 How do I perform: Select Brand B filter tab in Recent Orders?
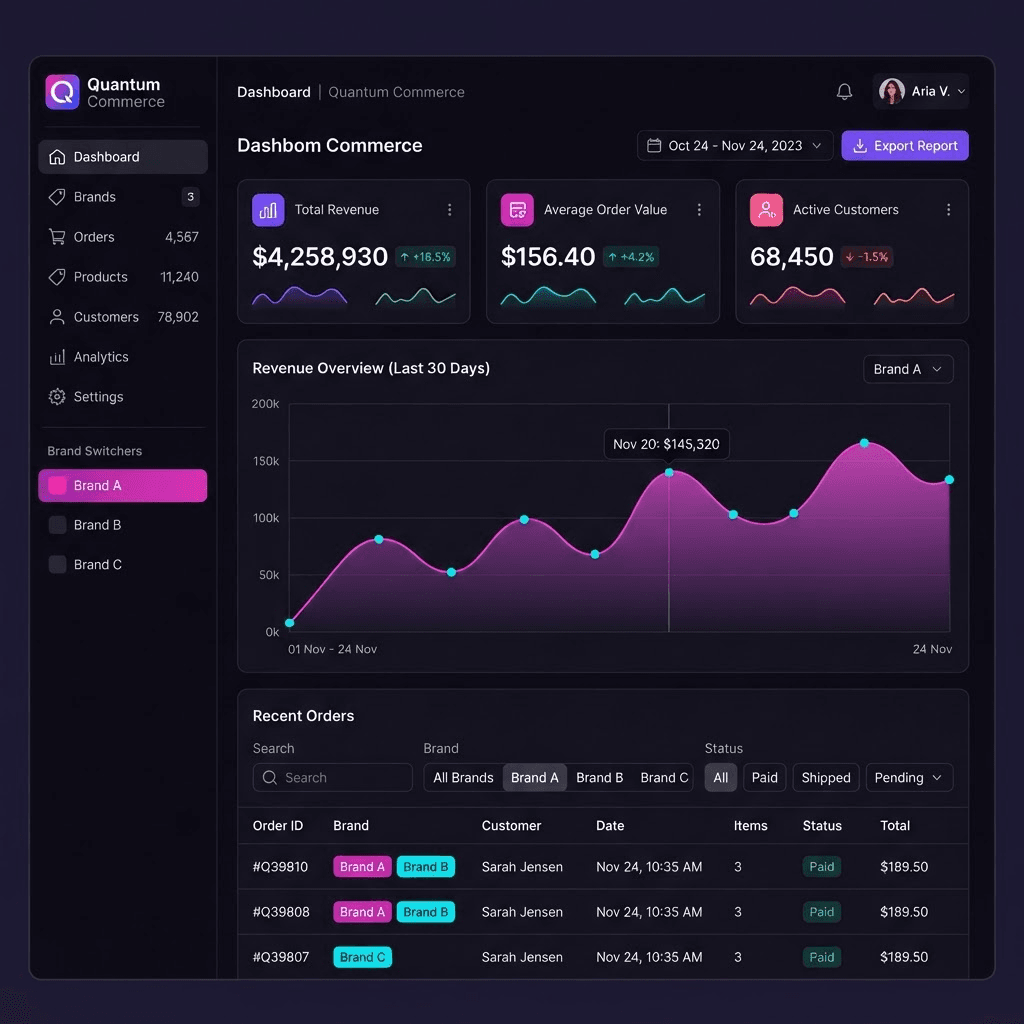tap(600, 777)
